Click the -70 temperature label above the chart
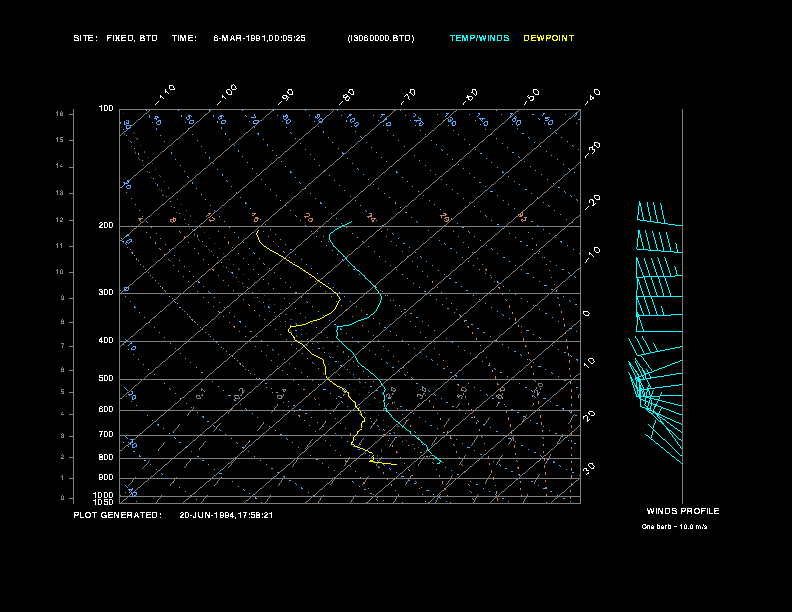 pos(409,97)
